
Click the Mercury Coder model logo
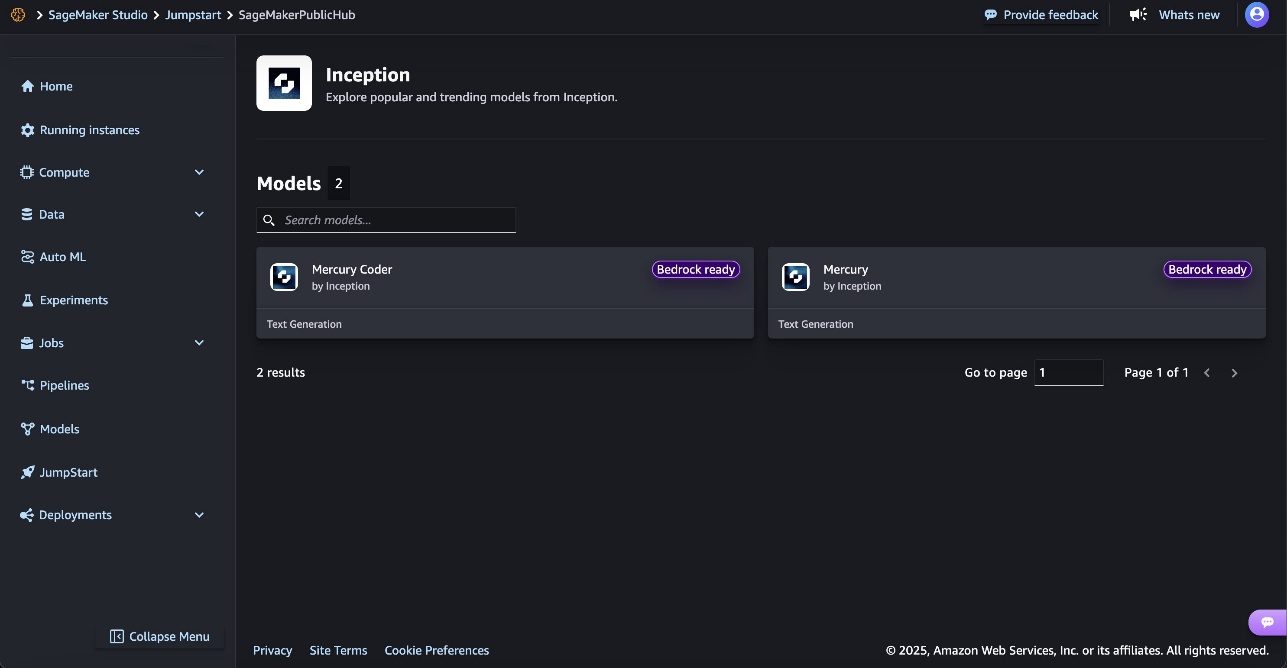(x=284, y=277)
